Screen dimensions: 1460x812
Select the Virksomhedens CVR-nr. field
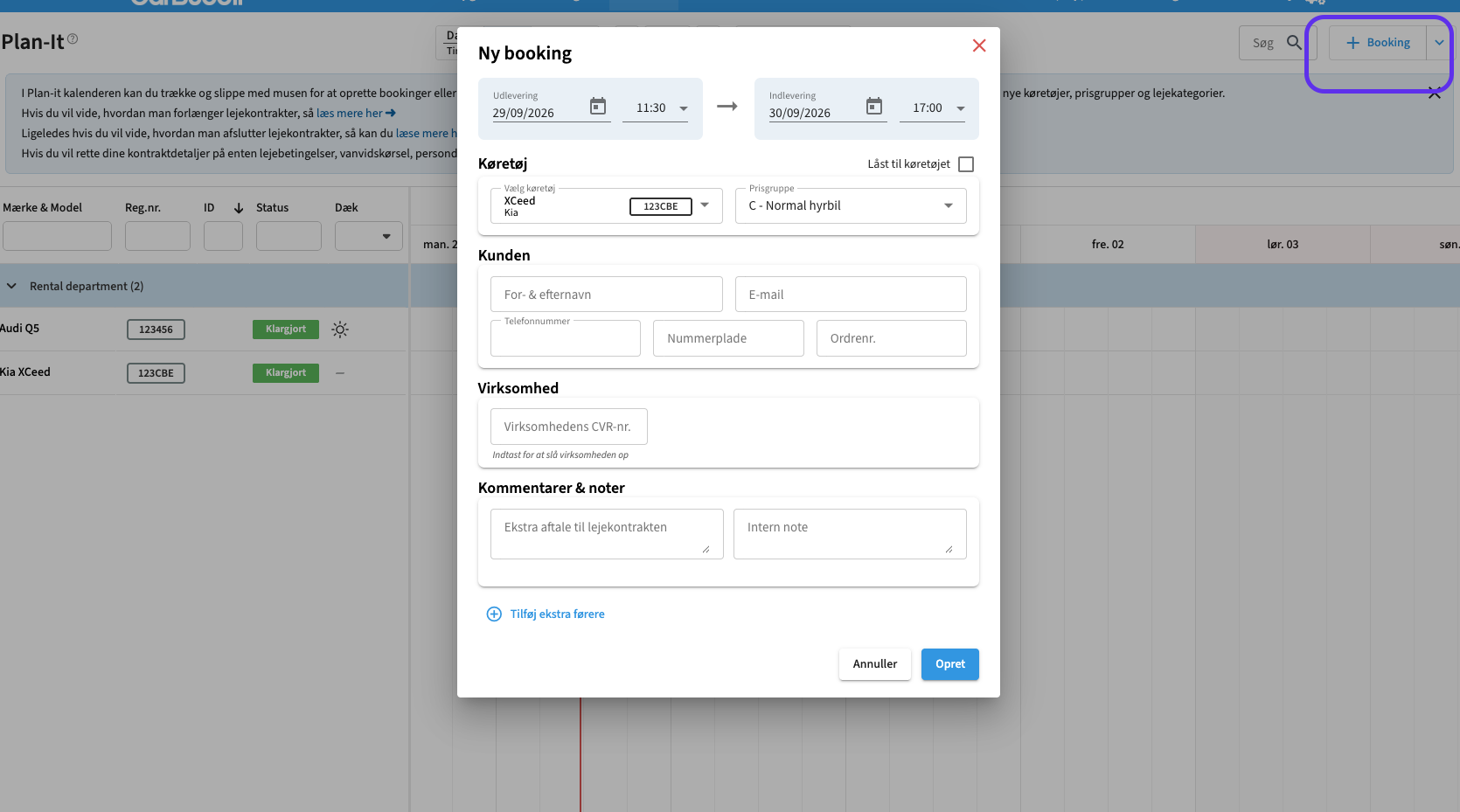coord(569,427)
